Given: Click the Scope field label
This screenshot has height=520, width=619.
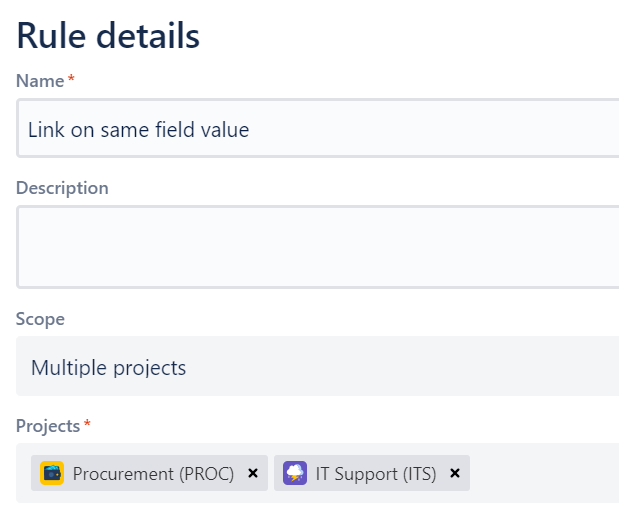Looking at the screenshot, I should click(x=40, y=319).
